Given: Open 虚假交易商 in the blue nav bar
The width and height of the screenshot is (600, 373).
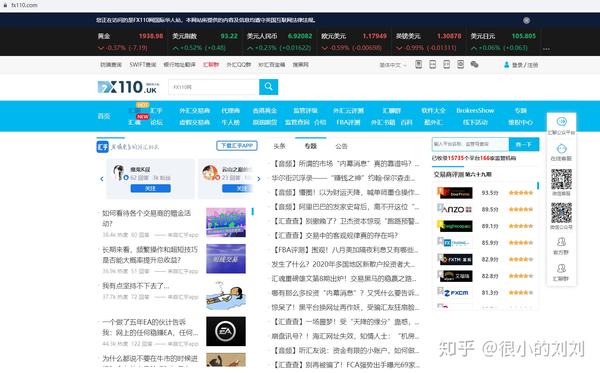Looking at the screenshot, I should pyautogui.click(x=194, y=122).
